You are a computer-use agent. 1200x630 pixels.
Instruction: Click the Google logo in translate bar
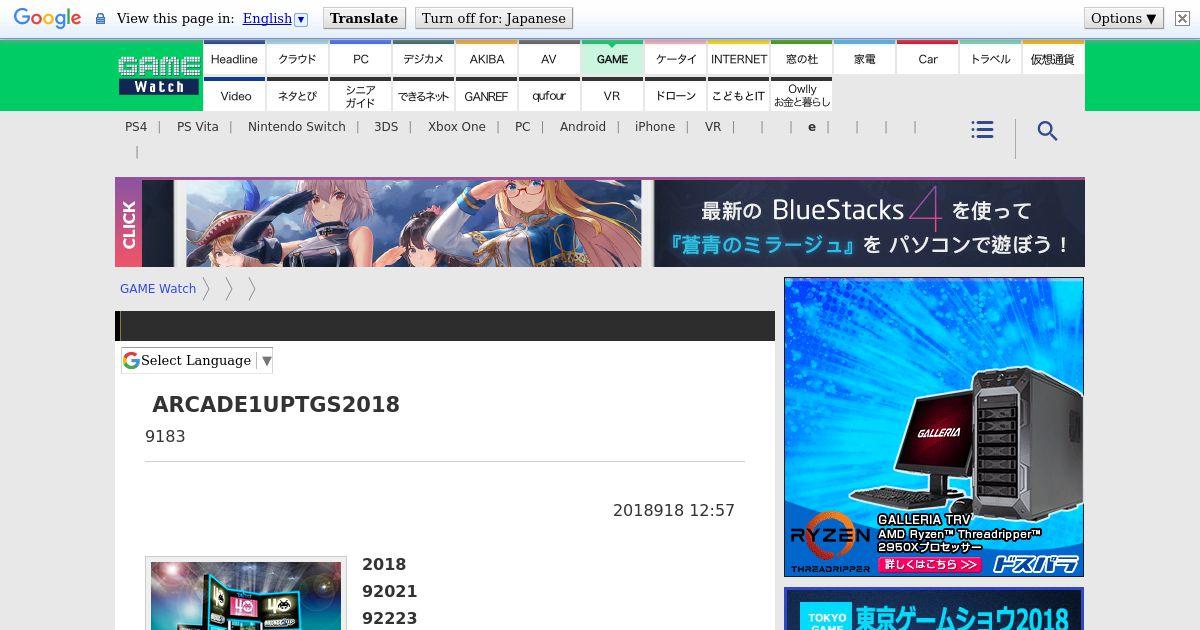[47, 18]
